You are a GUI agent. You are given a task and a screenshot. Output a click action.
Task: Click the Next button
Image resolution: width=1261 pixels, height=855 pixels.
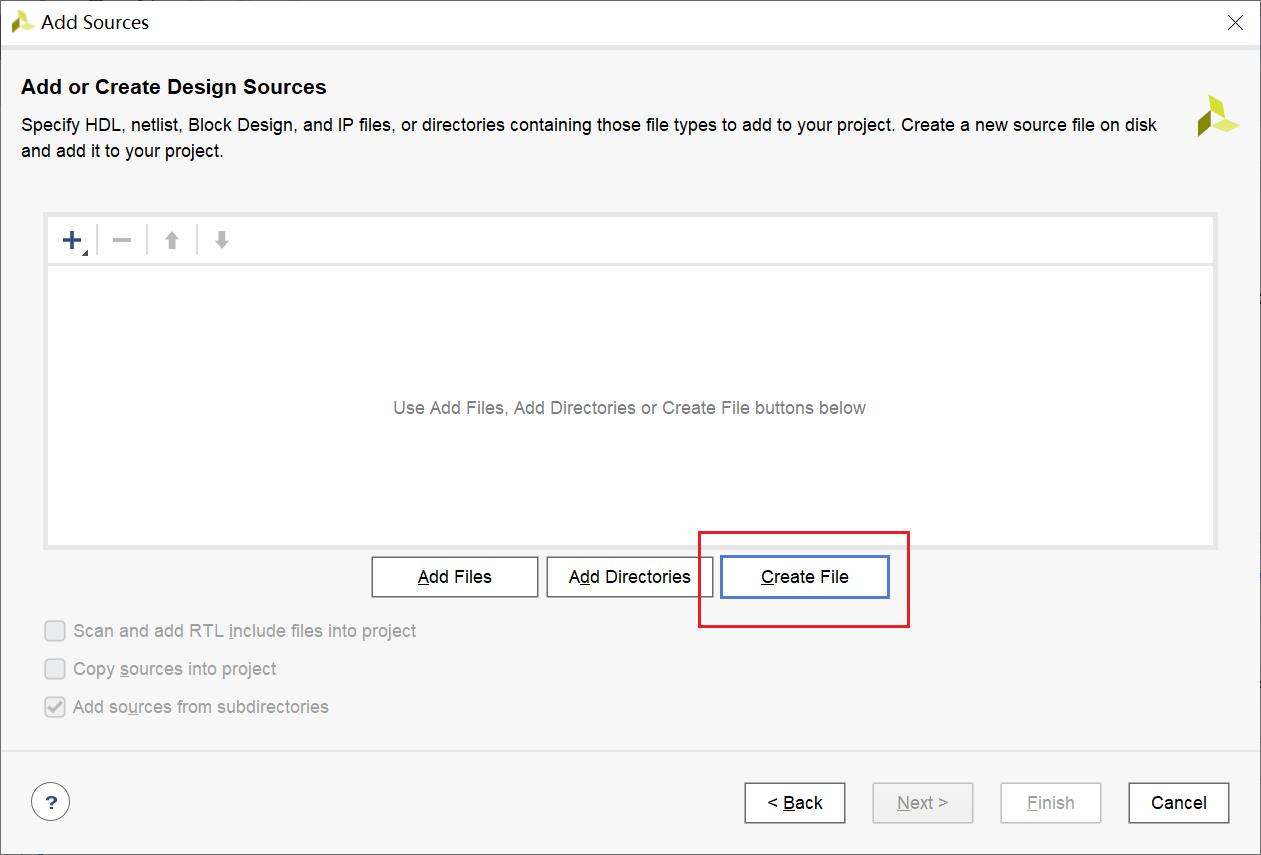[923, 803]
